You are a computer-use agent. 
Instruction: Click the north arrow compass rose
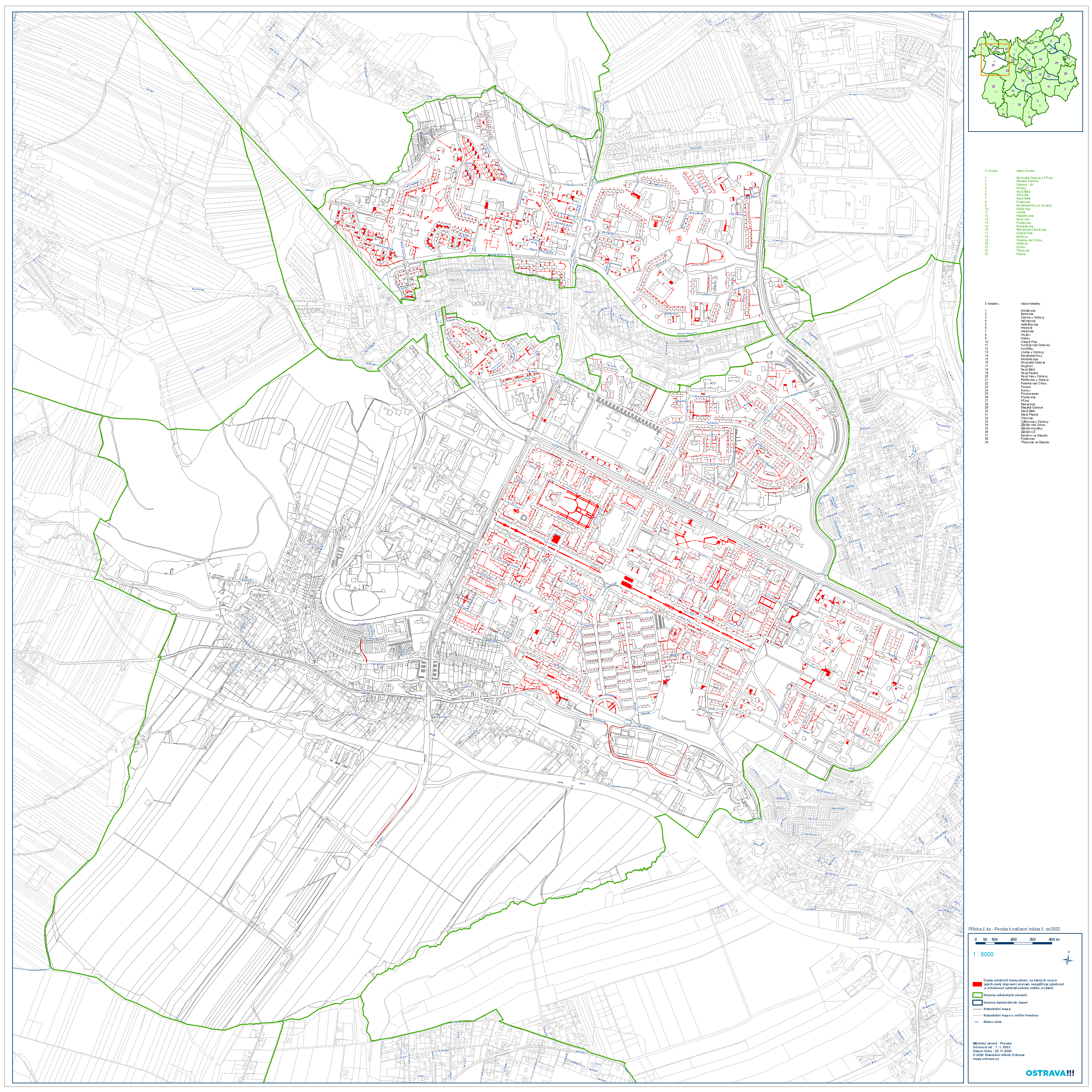tap(1068, 960)
